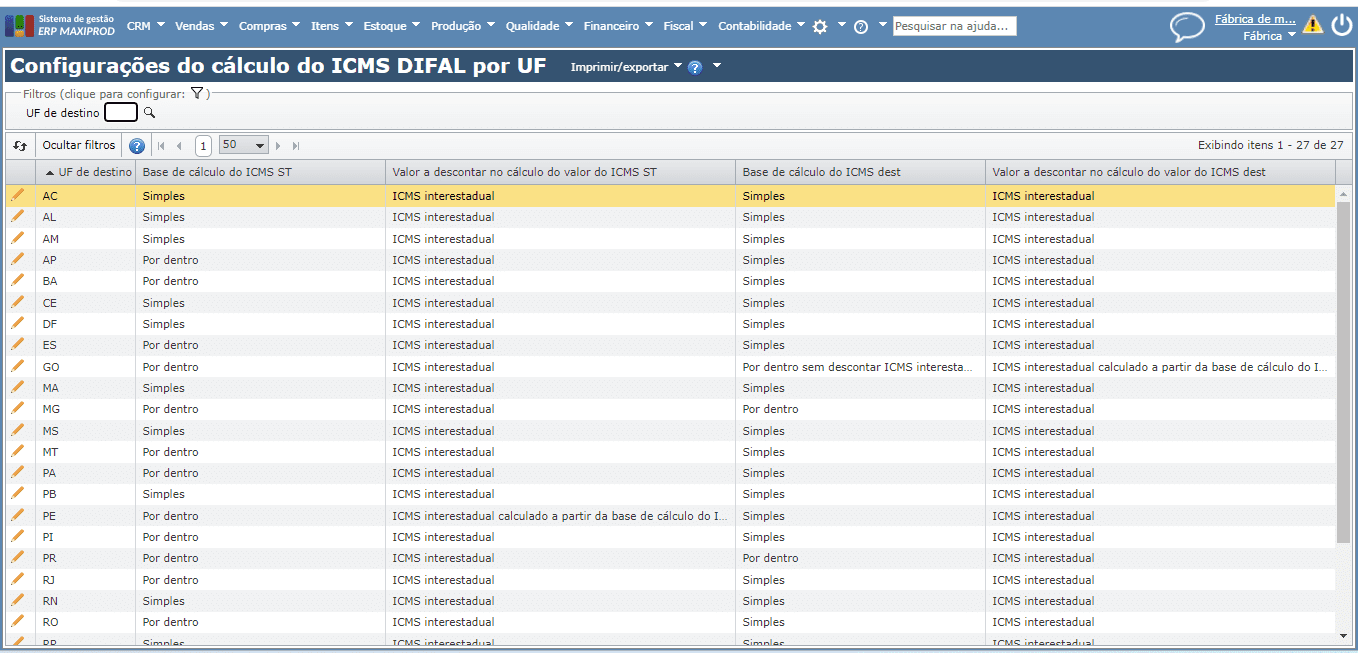
Task: Go to the next page arrow
Action: [x=278, y=146]
